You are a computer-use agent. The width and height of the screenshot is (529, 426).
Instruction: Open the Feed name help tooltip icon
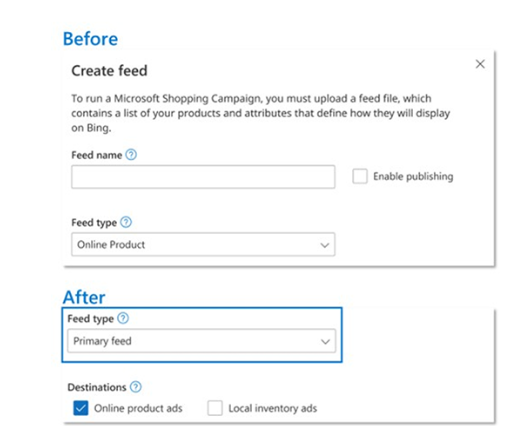coord(131,155)
